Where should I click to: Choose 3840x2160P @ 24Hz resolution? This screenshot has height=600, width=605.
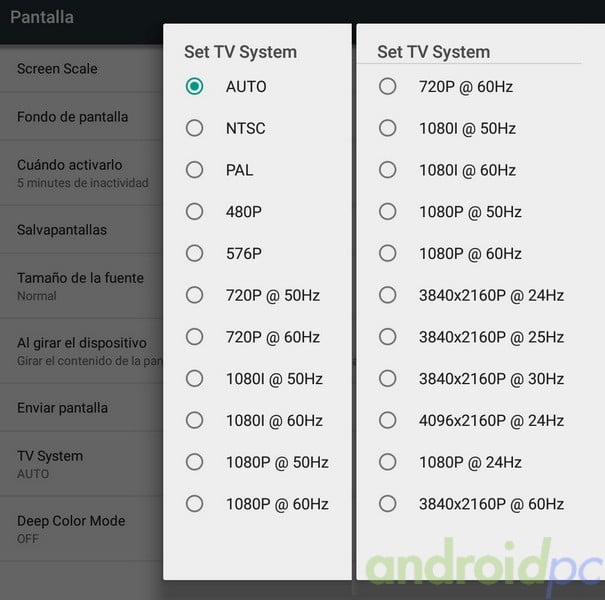pyautogui.click(x=388, y=295)
